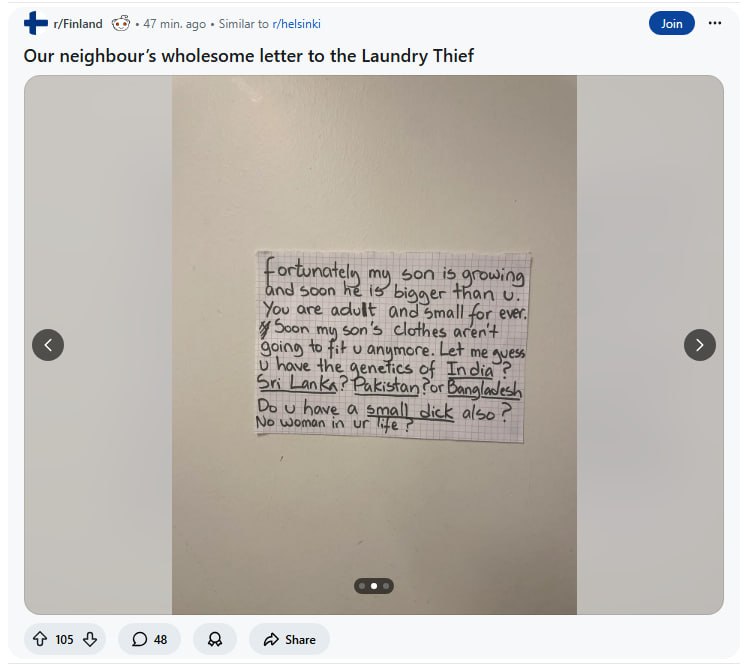
Task: Open the r/Finland community link
Action: (x=78, y=24)
